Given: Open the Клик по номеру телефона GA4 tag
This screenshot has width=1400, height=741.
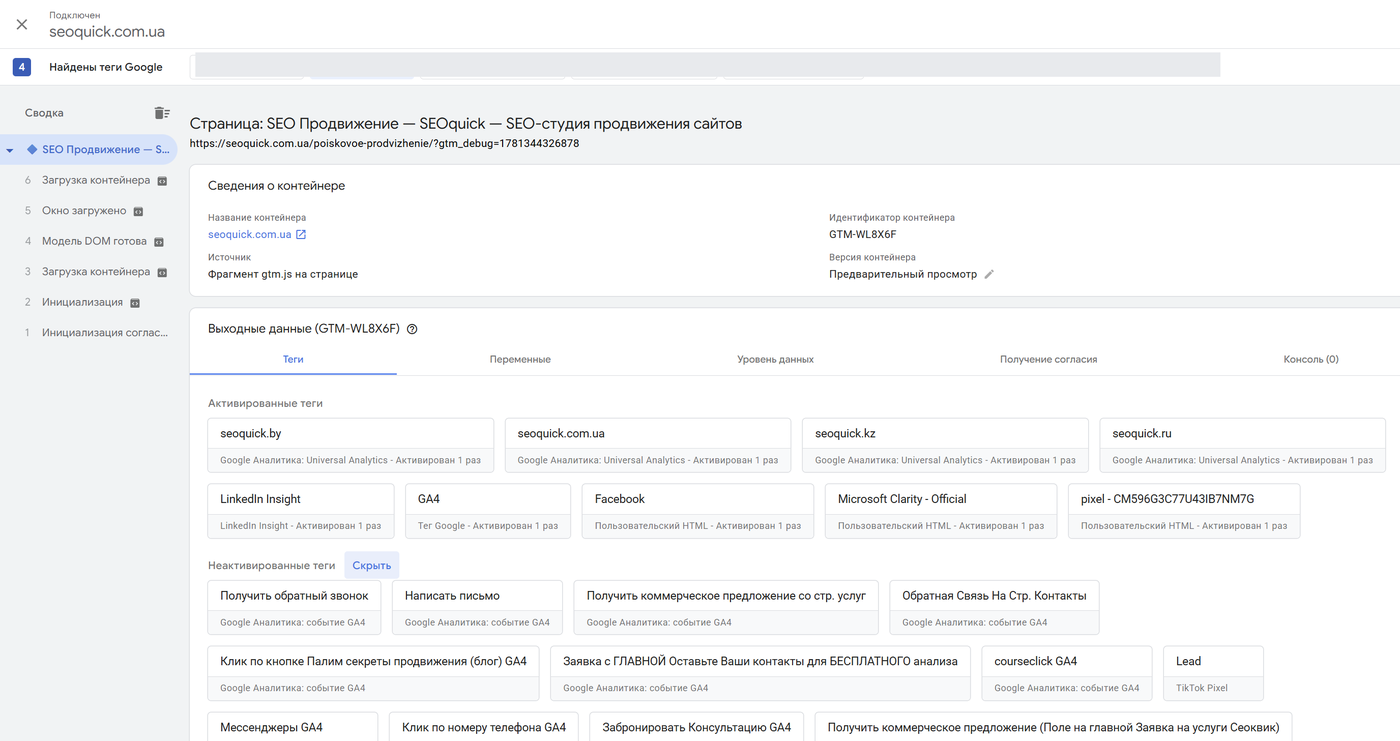Looking at the screenshot, I should (484, 727).
